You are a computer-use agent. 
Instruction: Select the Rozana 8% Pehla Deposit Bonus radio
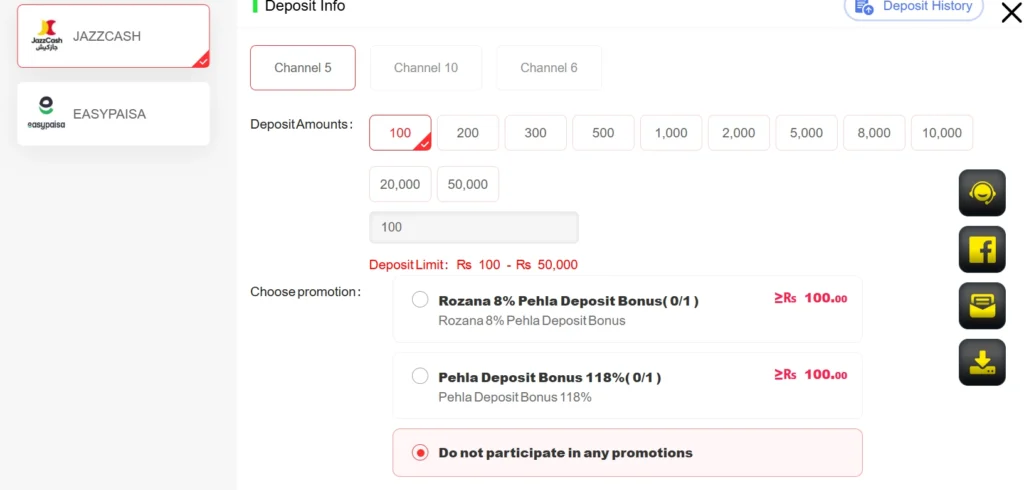(x=420, y=300)
